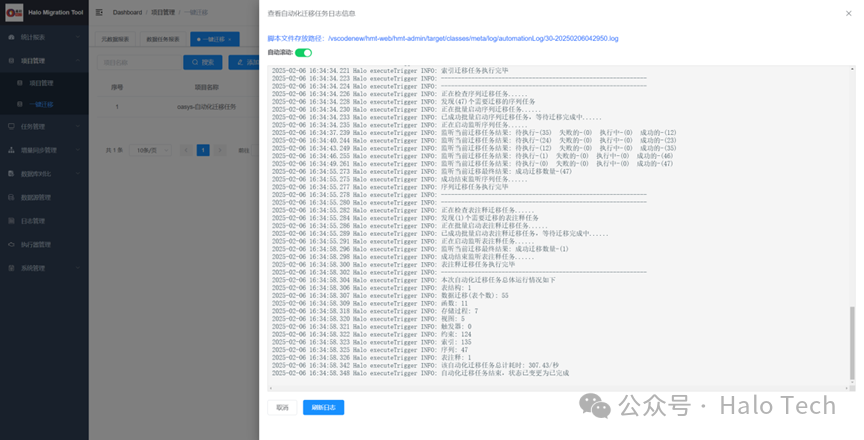Screen dimensions: 864x440
Task: Click the 增量同步管理 tree icon
Action: tap(12, 150)
